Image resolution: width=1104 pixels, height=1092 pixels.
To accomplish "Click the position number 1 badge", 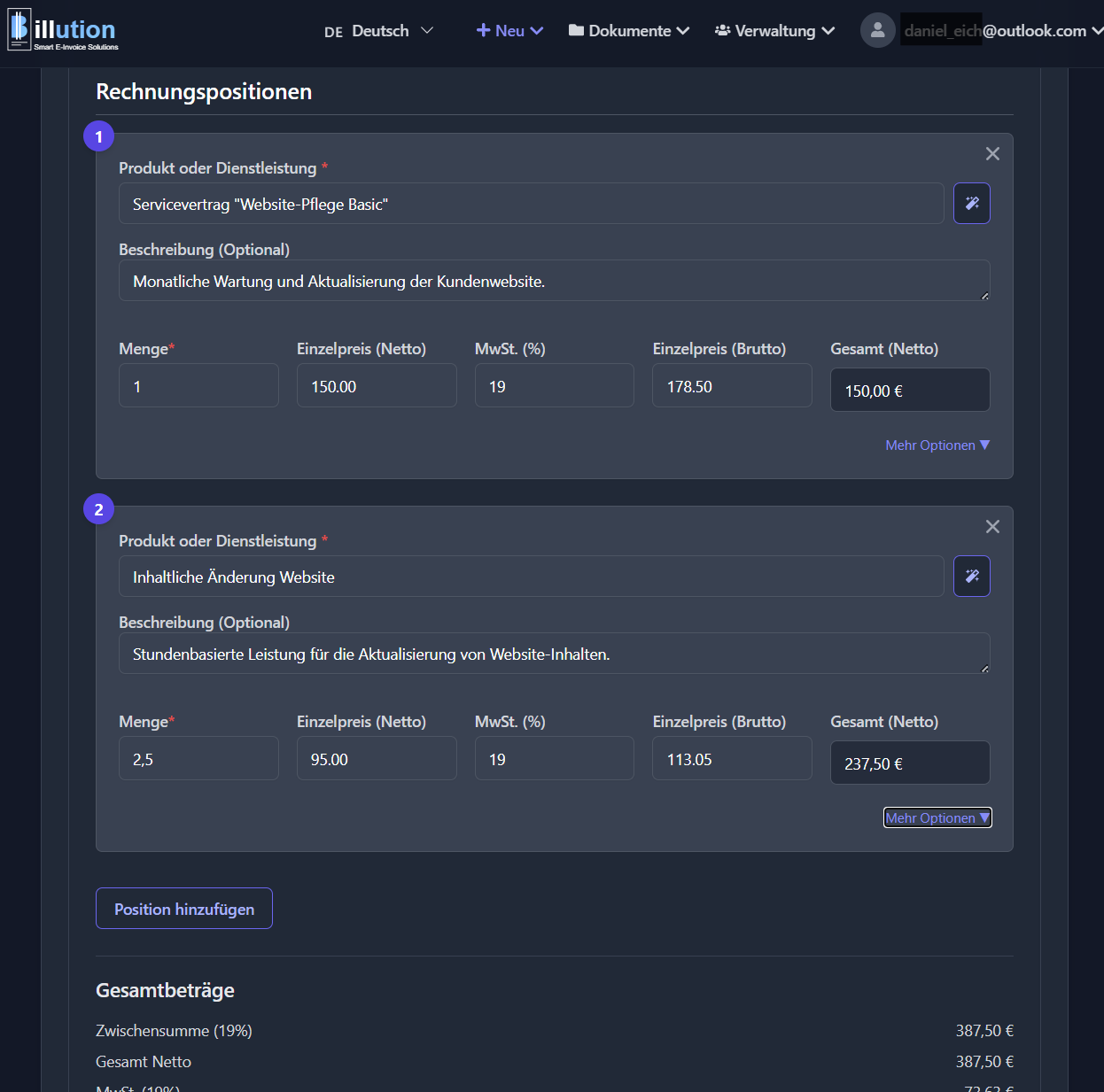I will [98, 136].
